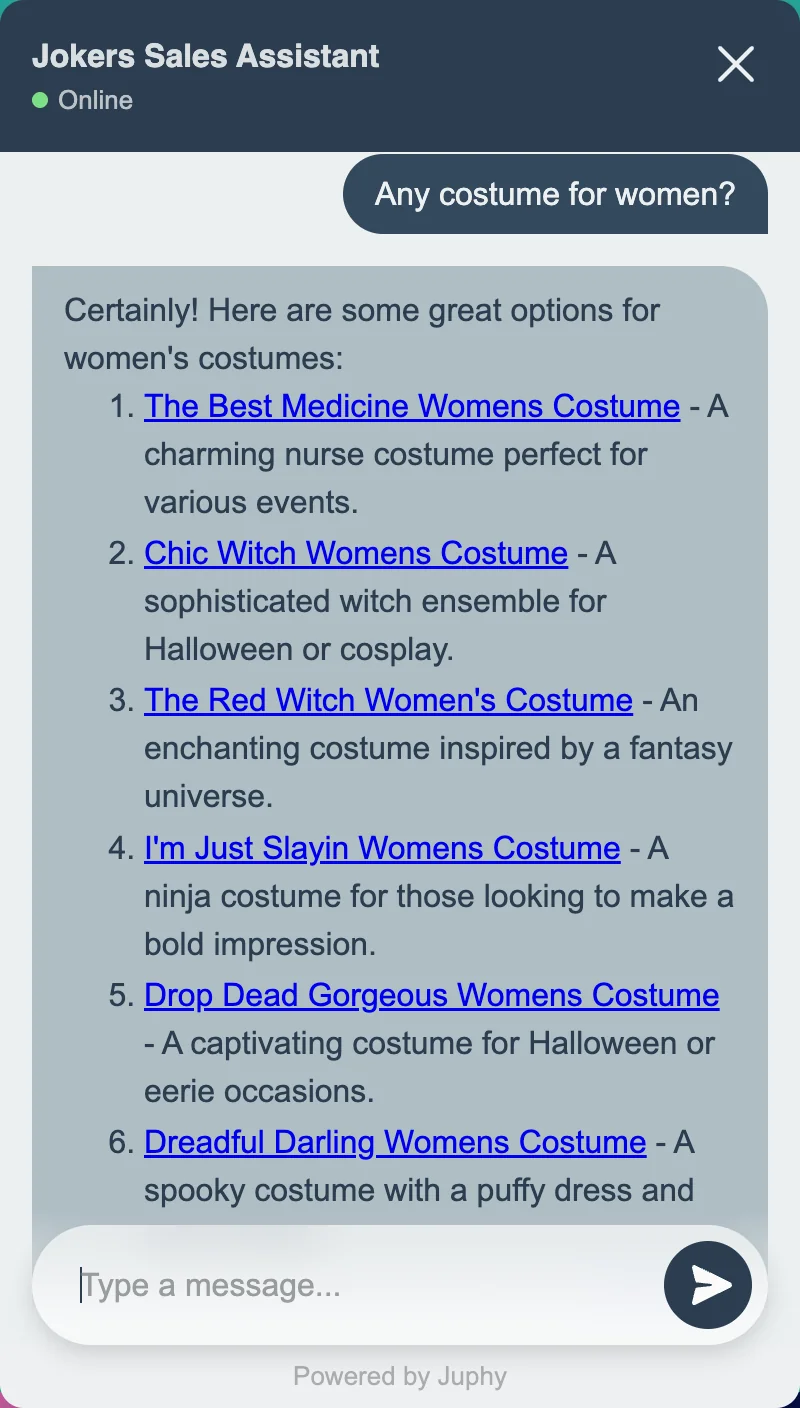Open the Chic Witch Womens Costume link
This screenshot has width=800, height=1408.
355,553
